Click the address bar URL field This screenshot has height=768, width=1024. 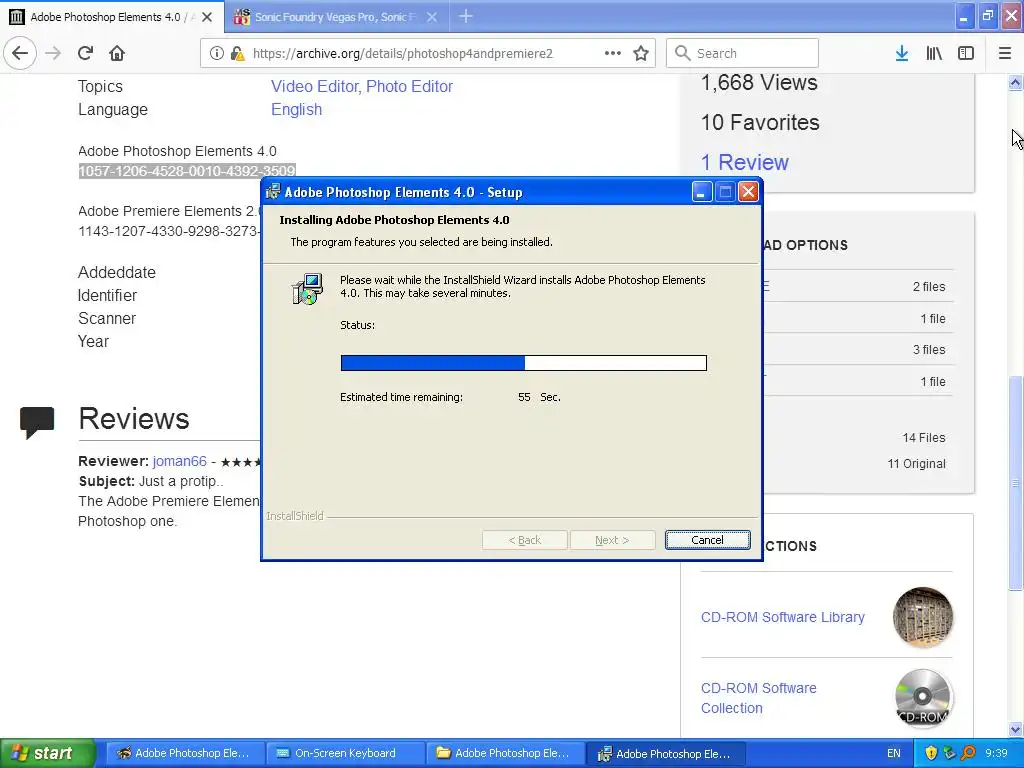point(402,54)
